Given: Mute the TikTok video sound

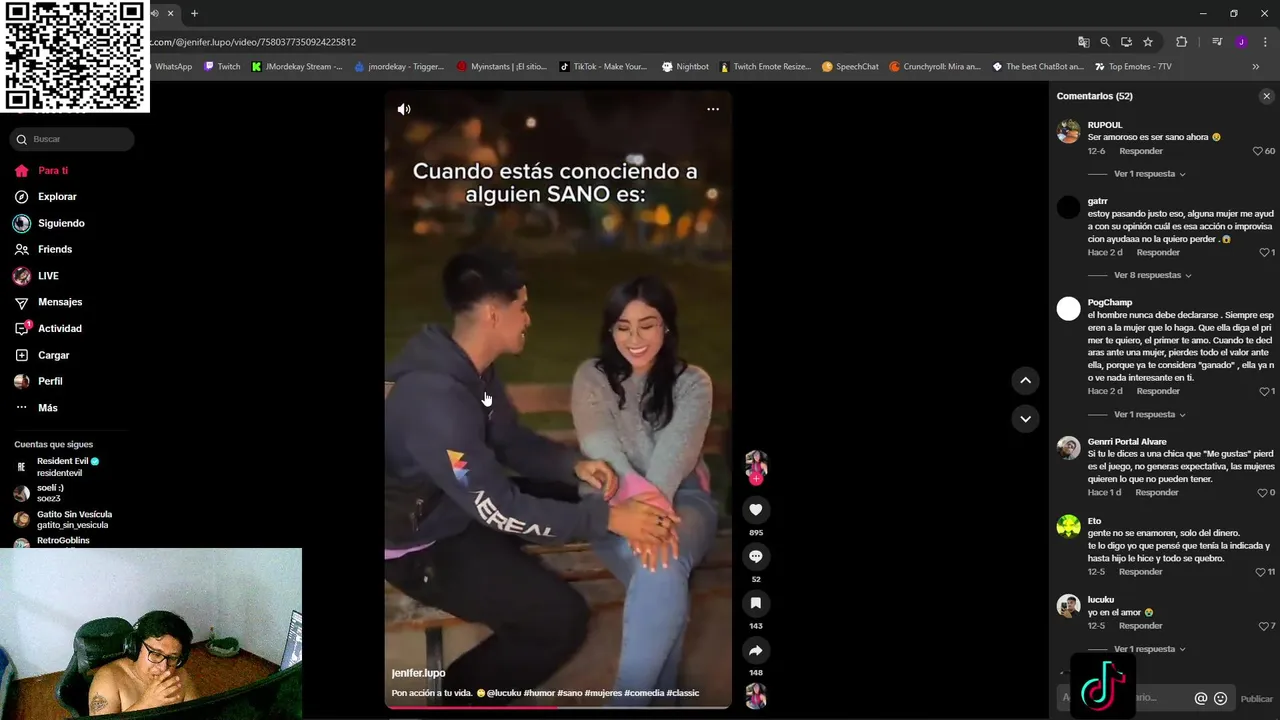Looking at the screenshot, I should click(404, 109).
